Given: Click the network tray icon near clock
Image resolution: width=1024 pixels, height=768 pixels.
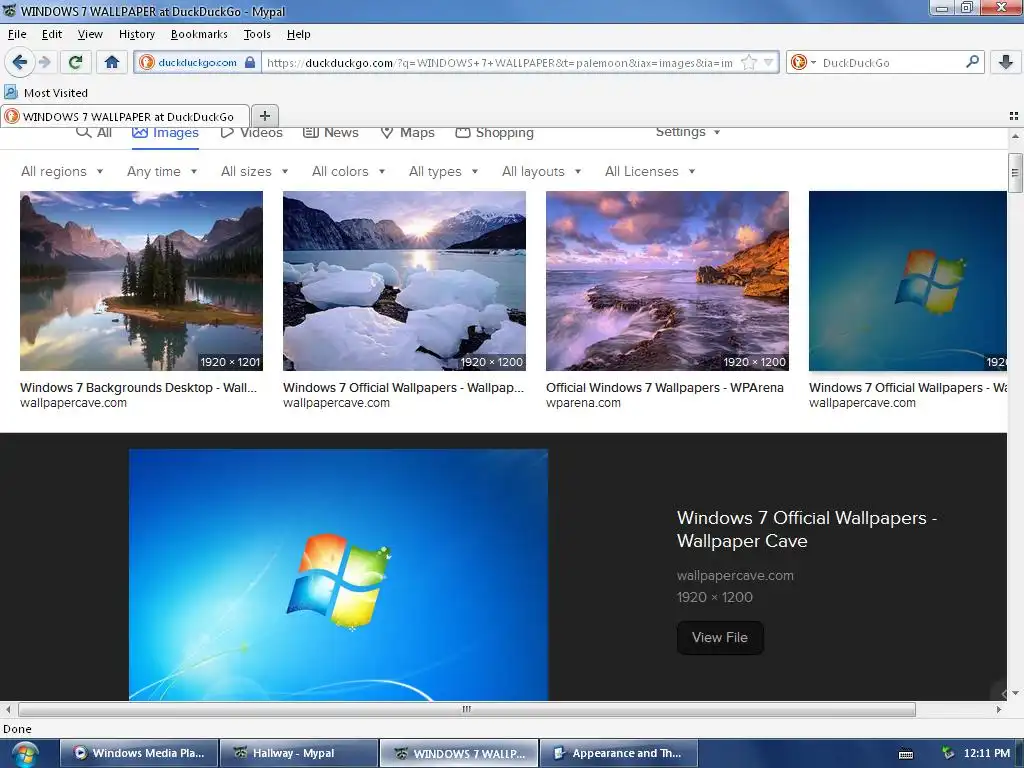Looking at the screenshot, I should (x=948, y=753).
